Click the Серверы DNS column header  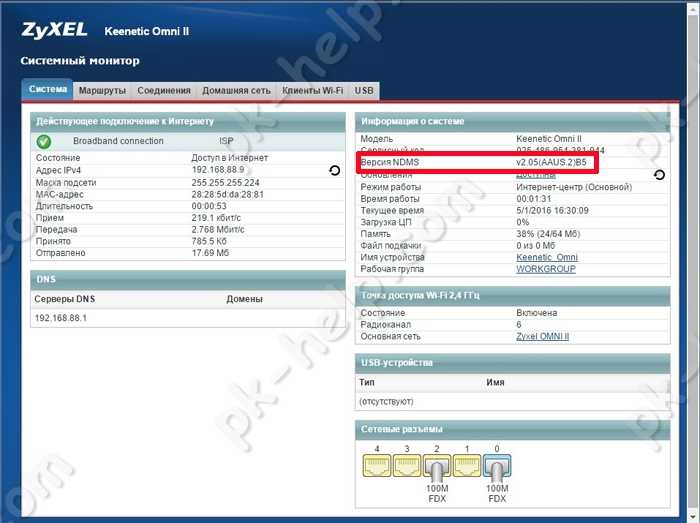point(65,299)
